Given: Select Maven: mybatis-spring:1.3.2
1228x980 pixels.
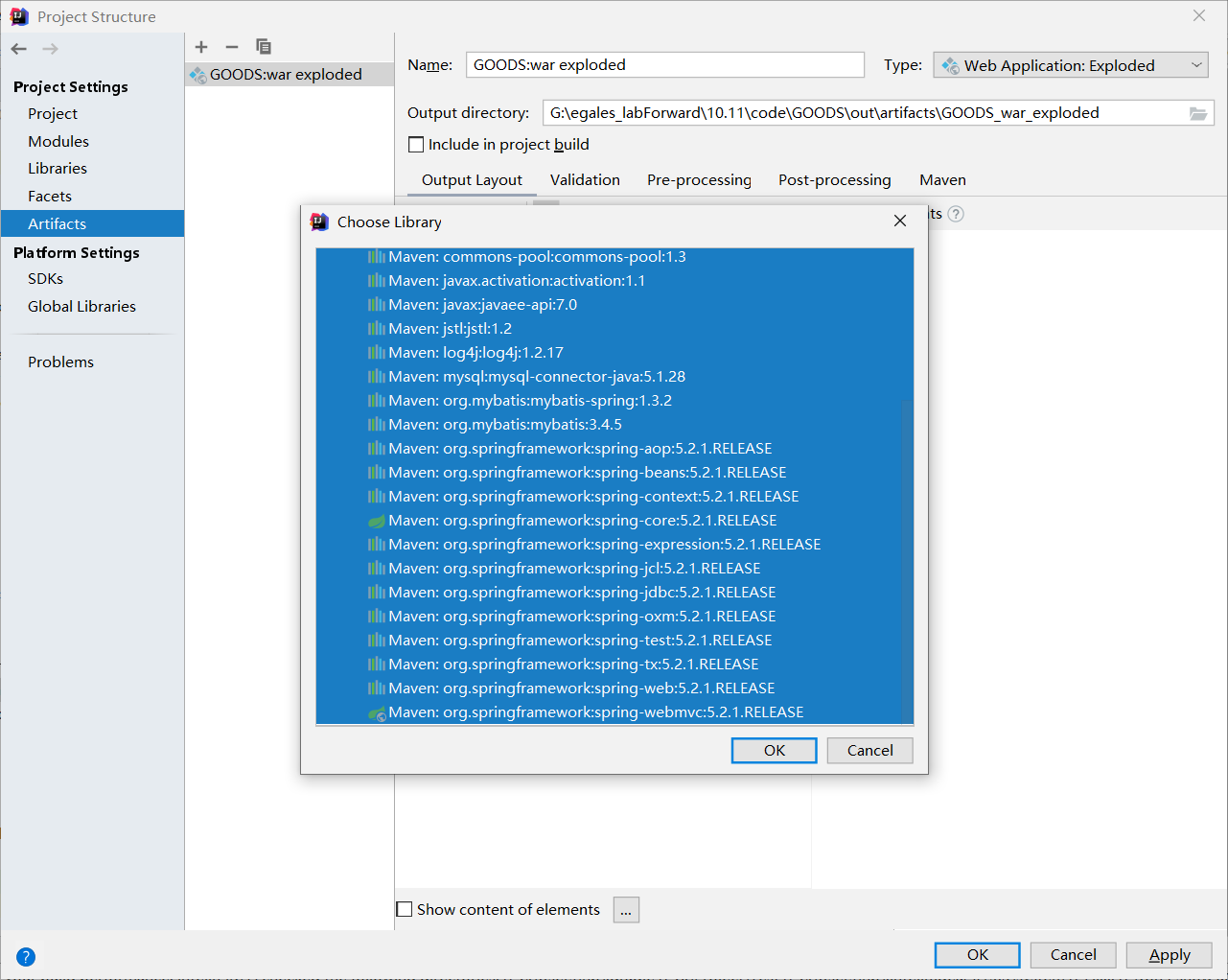Looking at the screenshot, I should click(x=614, y=401).
